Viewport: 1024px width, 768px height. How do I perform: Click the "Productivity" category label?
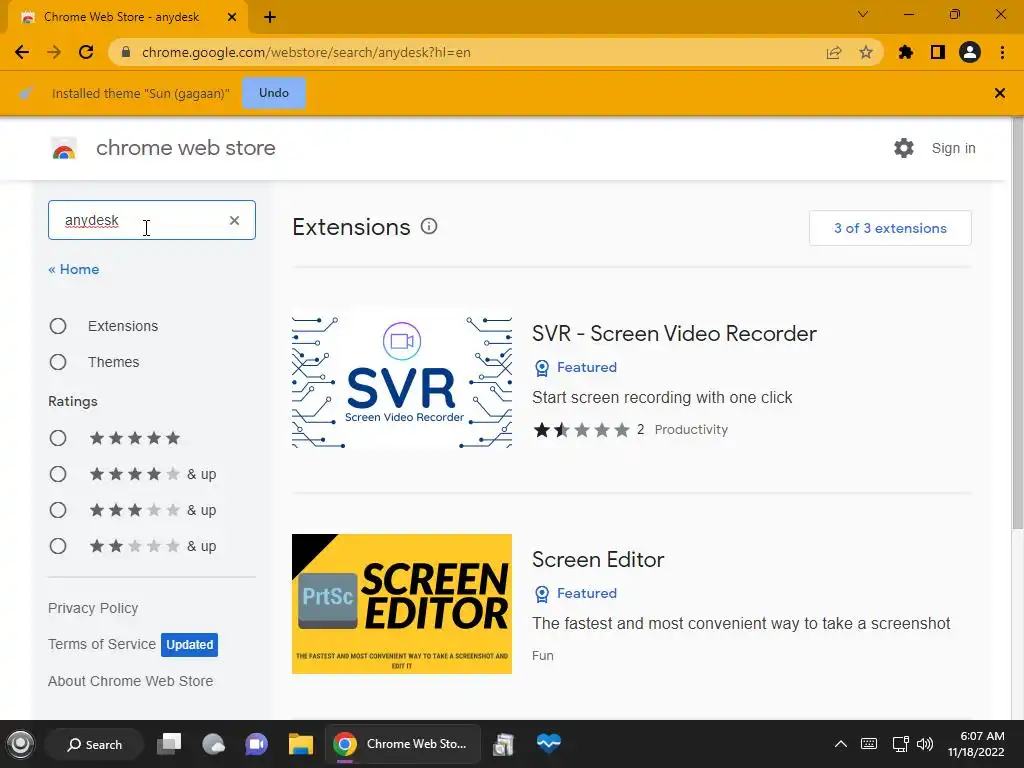point(691,430)
